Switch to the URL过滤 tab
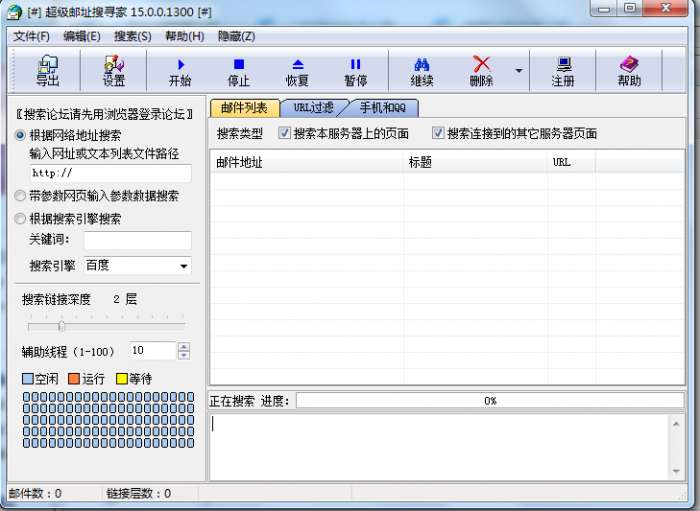Image resolution: width=700 pixels, height=511 pixels. [x=314, y=108]
